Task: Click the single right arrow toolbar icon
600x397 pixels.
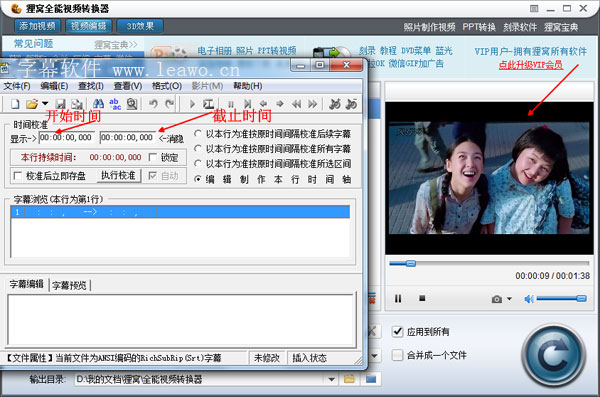Action: 280,104
